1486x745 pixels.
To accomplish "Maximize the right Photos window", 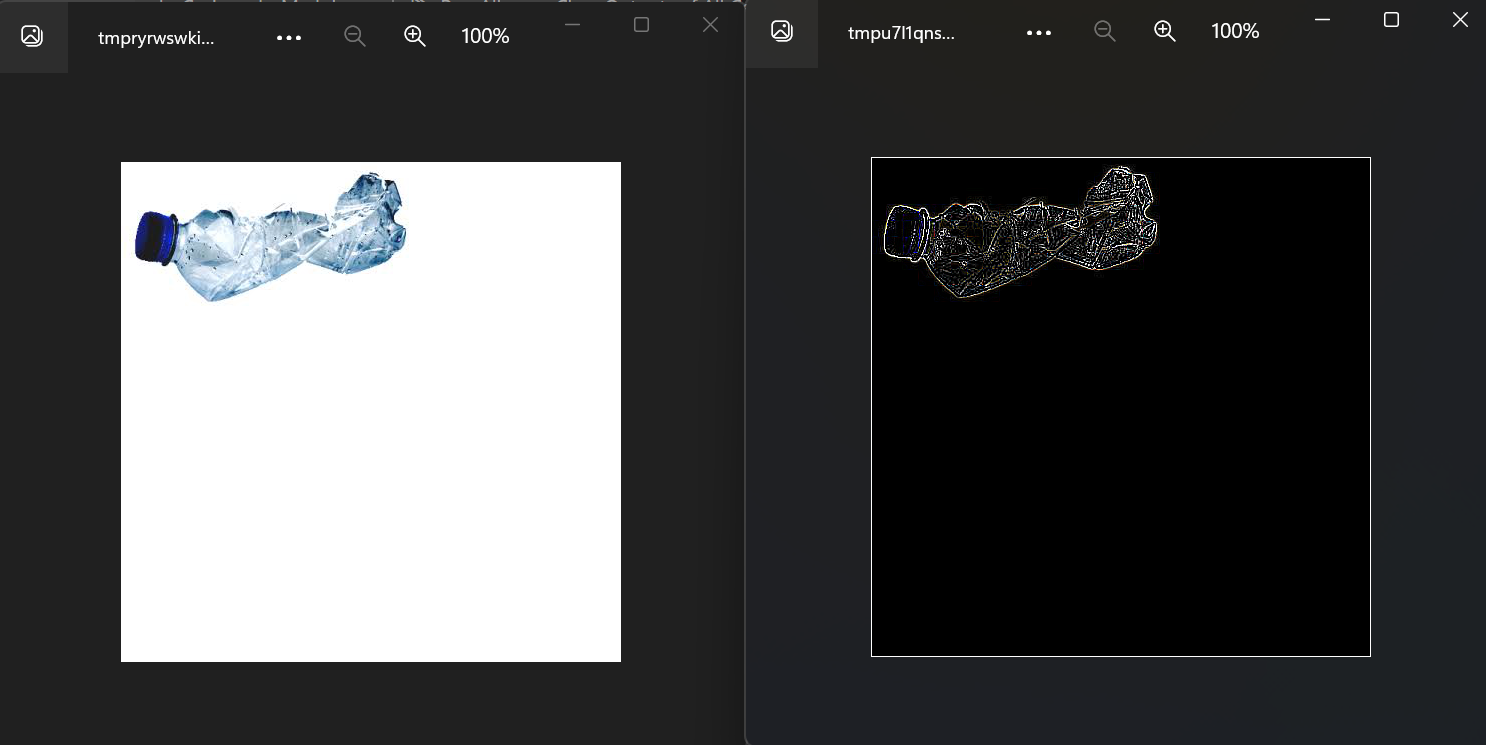I will (1391, 19).
